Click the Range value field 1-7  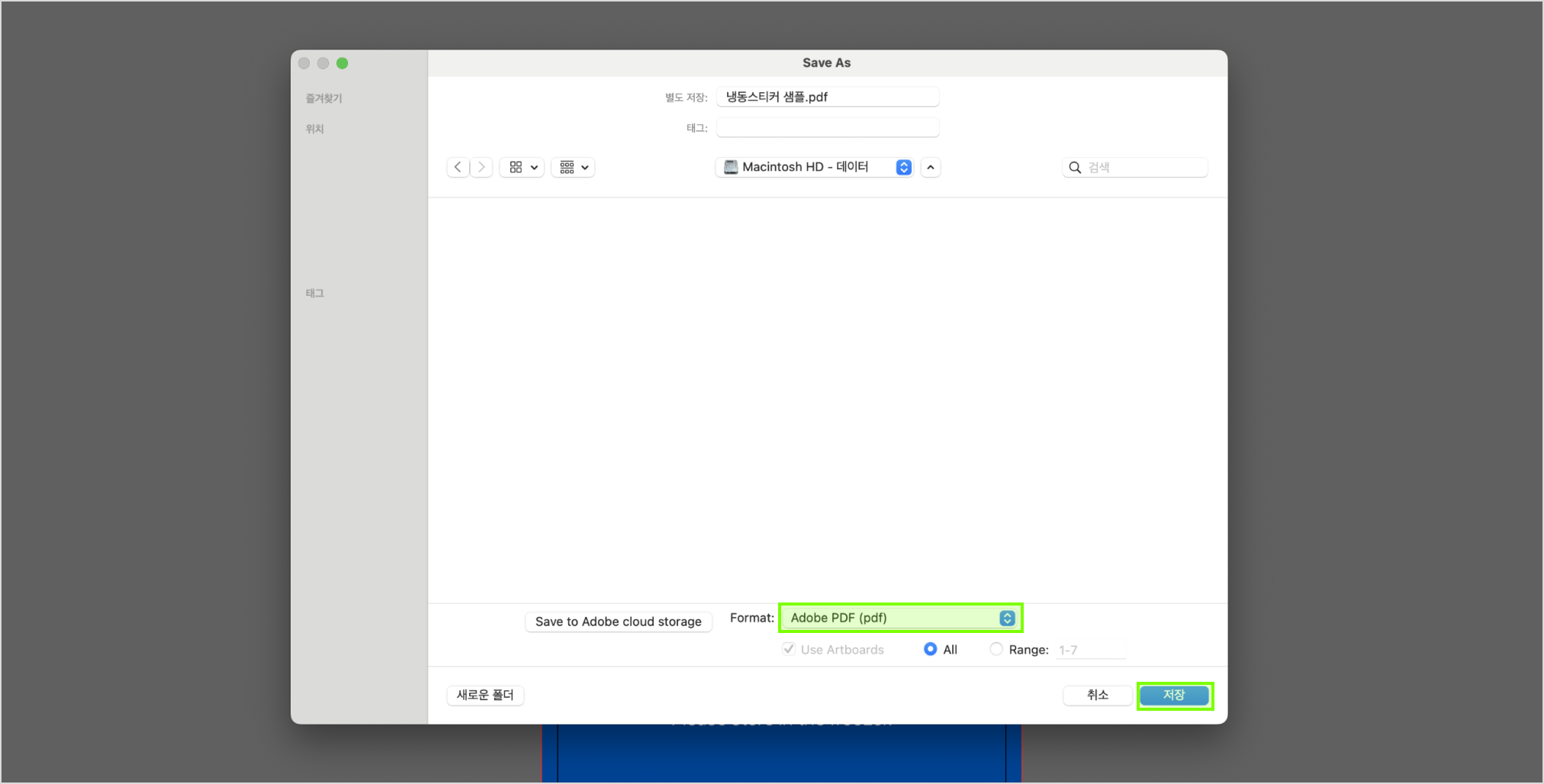(1090, 650)
